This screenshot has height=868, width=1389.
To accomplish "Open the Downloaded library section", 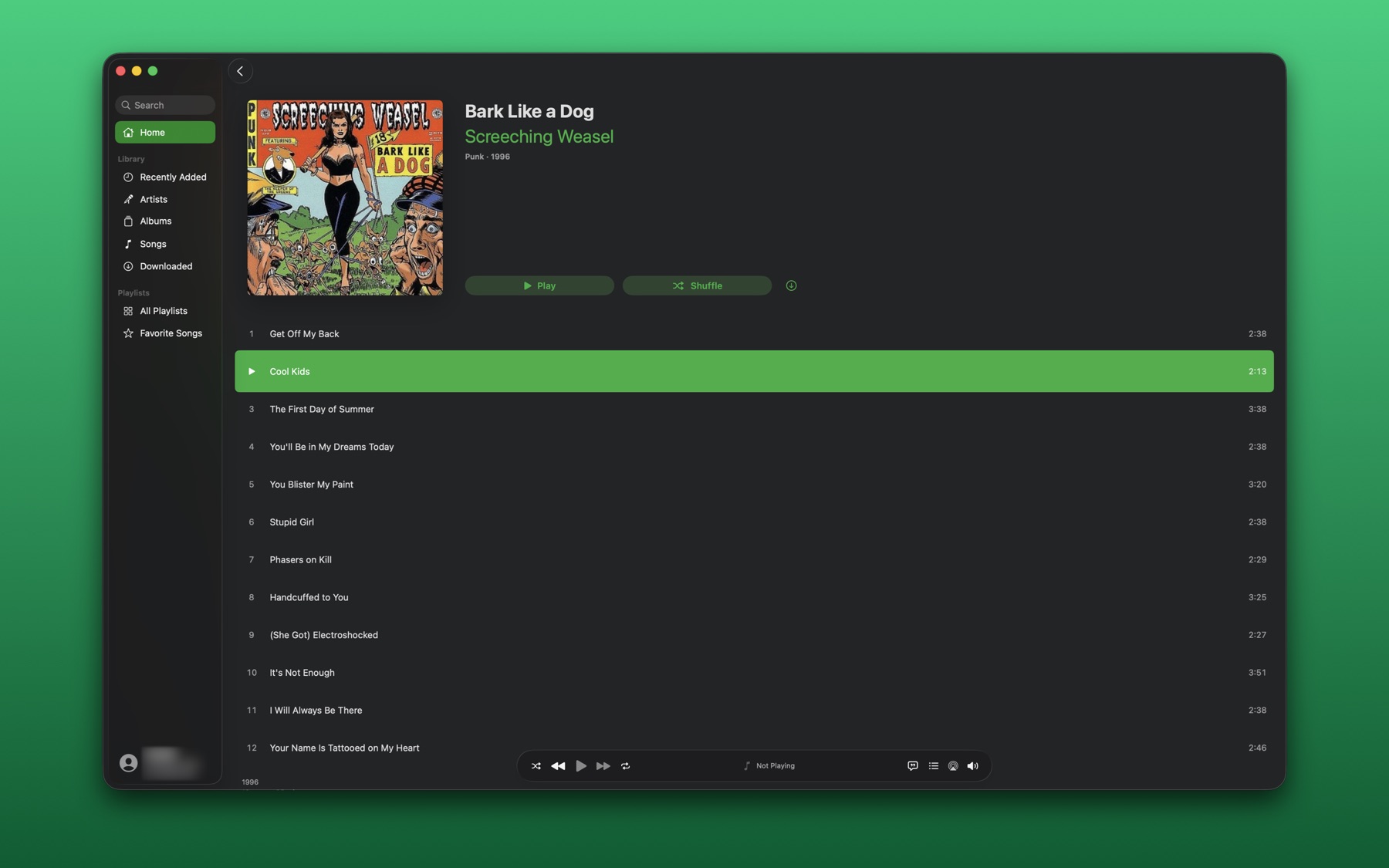I will click(x=165, y=266).
